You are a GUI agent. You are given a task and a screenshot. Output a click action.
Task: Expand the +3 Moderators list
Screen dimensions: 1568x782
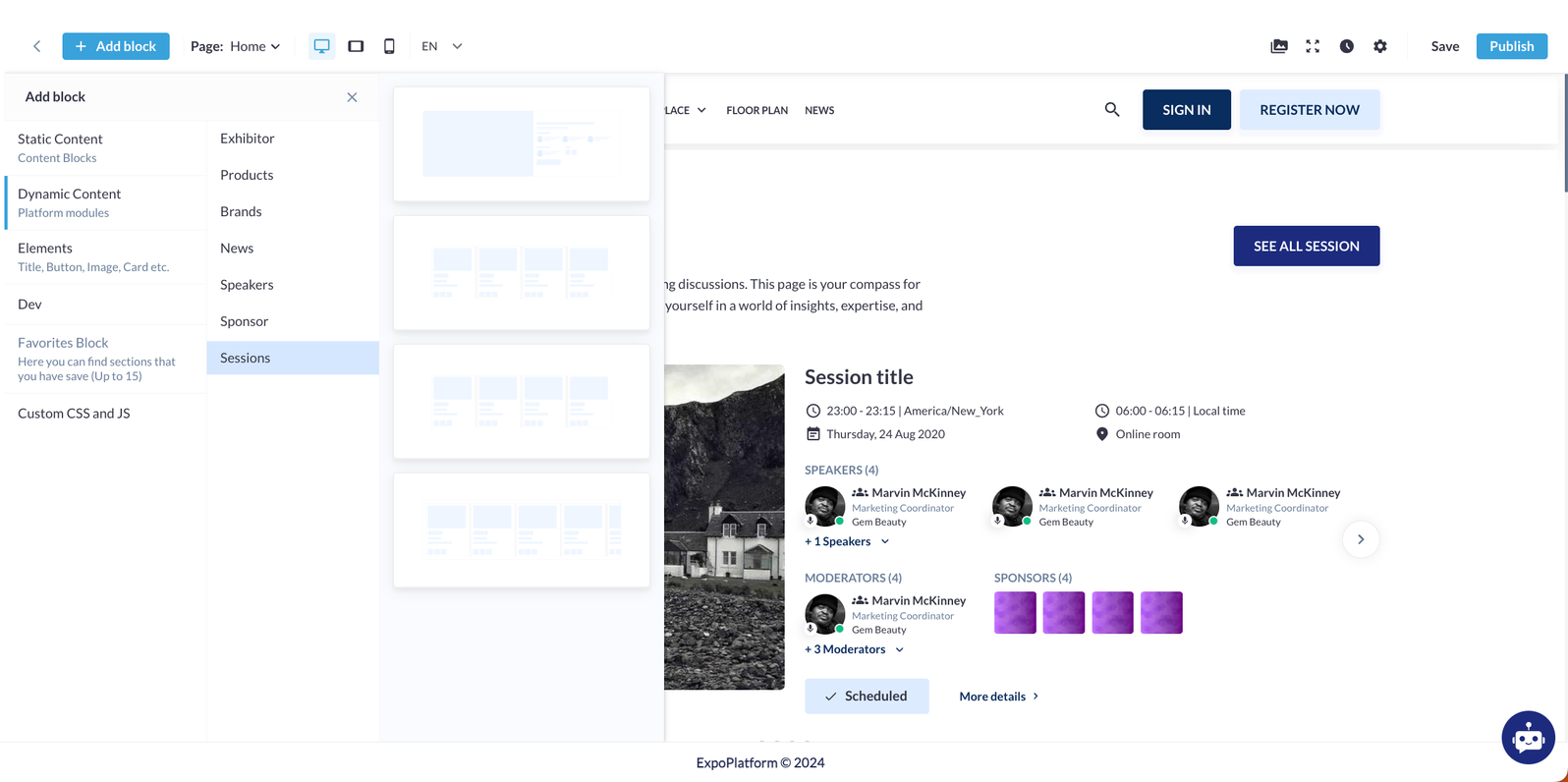click(855, 649)
